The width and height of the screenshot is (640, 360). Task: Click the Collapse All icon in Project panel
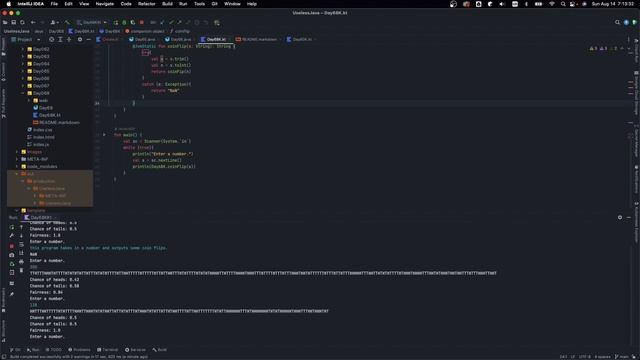pos(69,40)
